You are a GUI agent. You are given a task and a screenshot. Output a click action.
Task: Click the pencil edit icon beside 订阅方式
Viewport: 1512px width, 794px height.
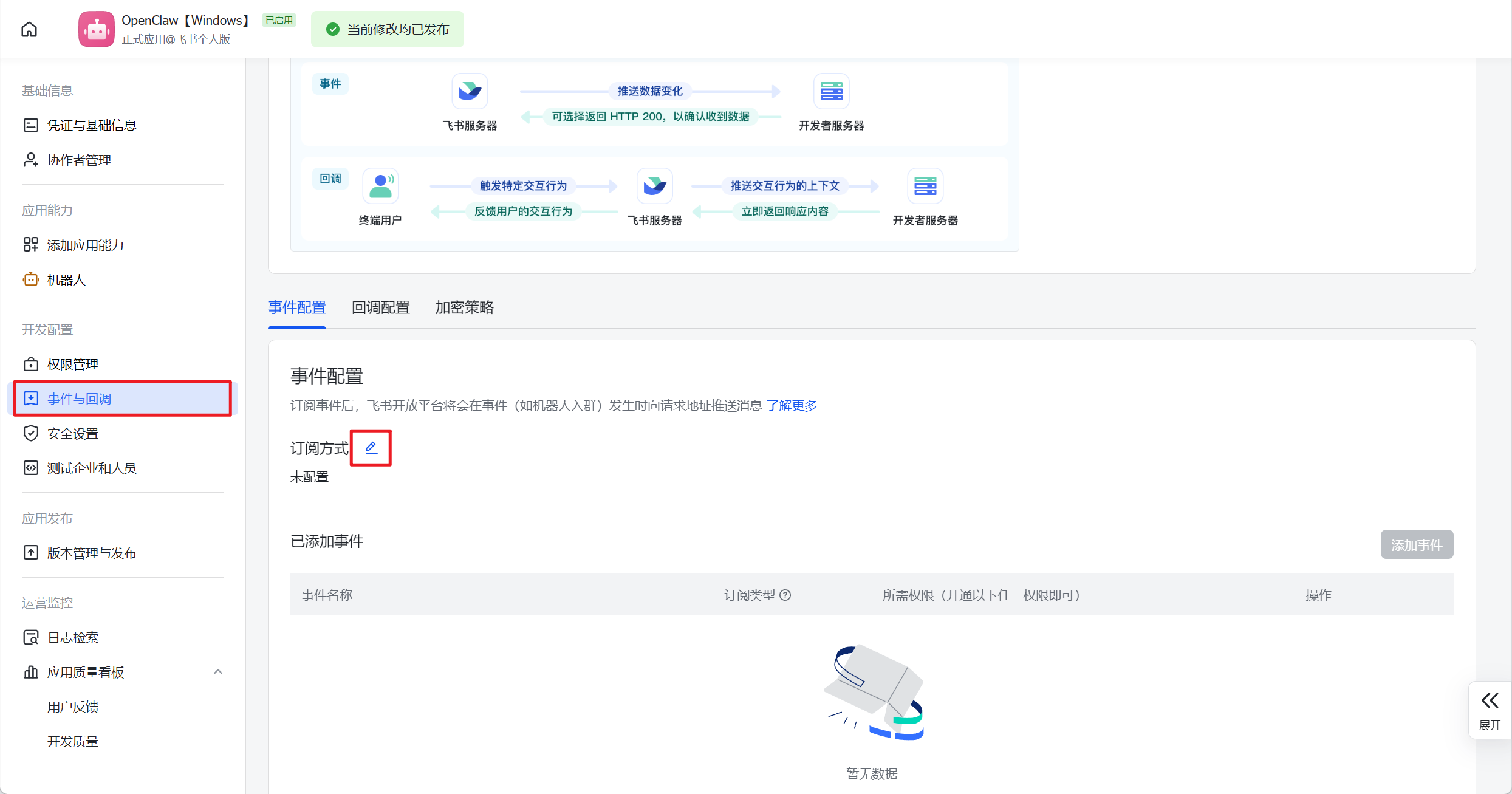pos(371,448)
